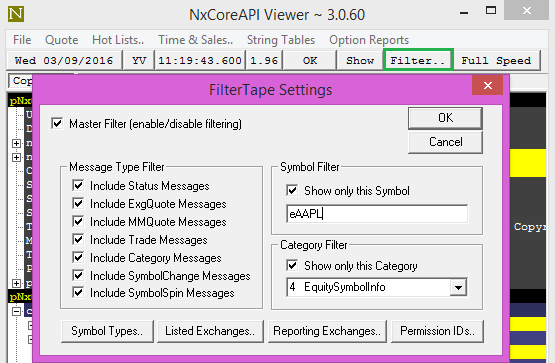
Task: Maximize the NxCoreAPI Viewer window
Action: point(491,10)
